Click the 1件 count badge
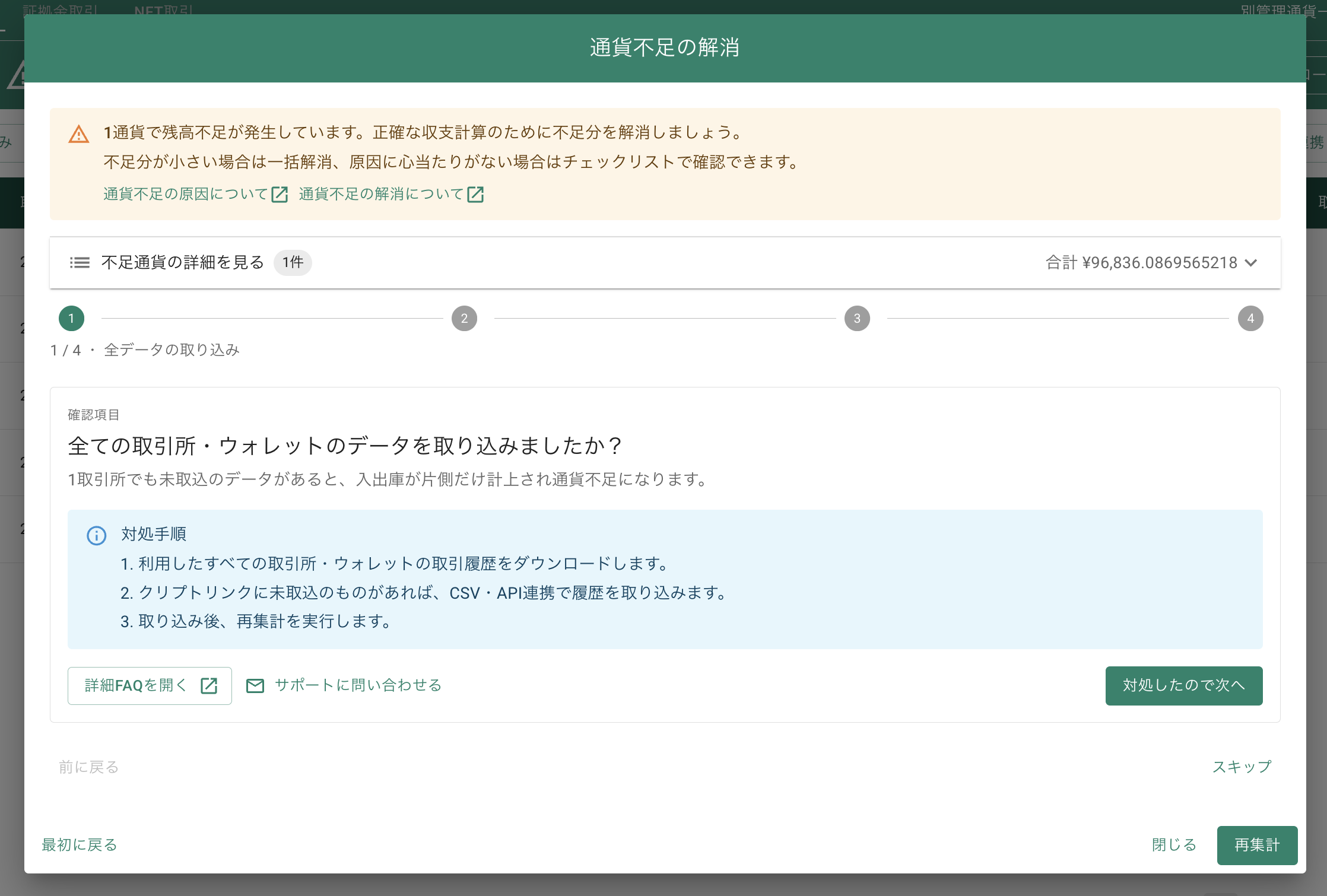1327x896 pixels. pos(293,262)
